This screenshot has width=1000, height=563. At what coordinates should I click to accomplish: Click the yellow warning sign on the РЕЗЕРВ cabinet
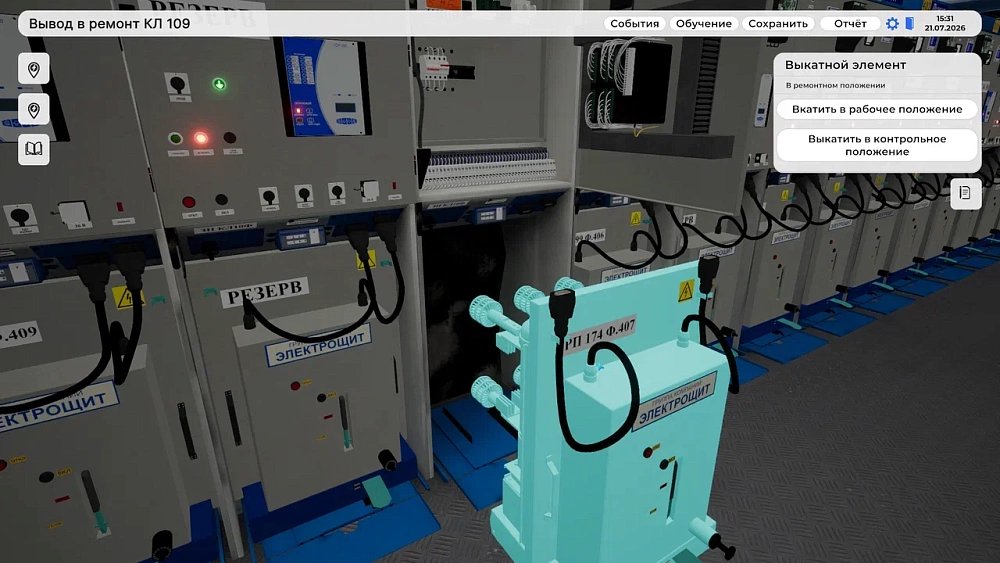366,260
